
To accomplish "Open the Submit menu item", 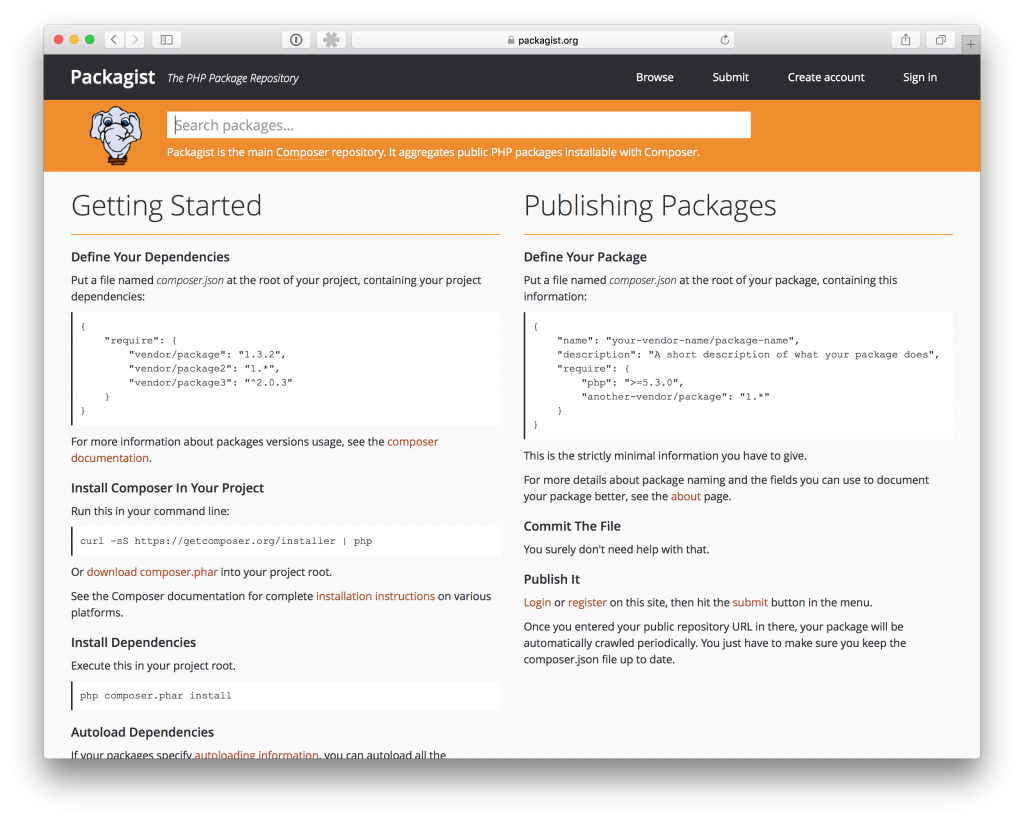I will (730, 77).
